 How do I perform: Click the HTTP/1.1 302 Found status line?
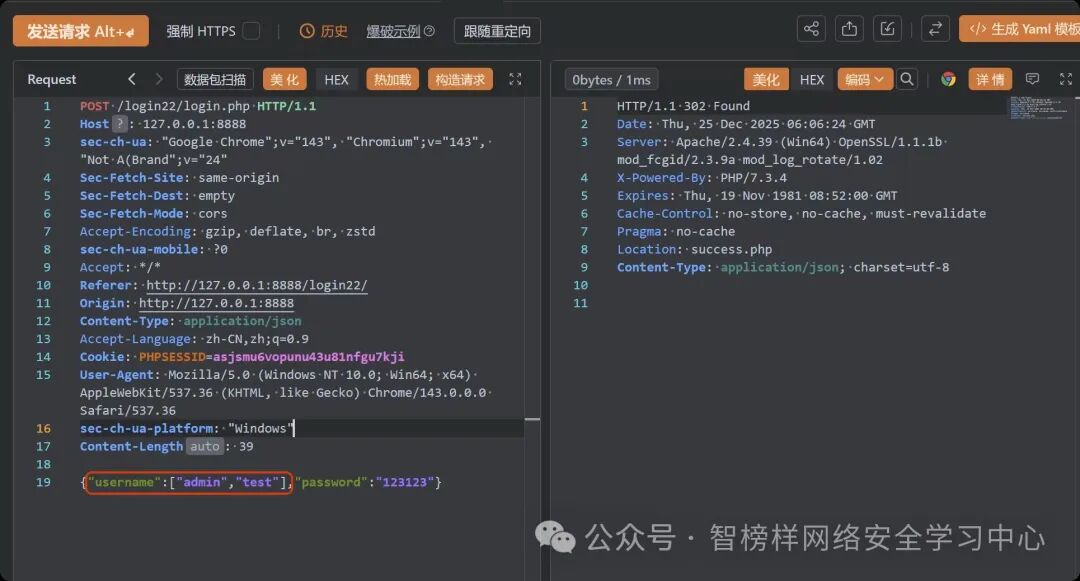tap(683, 106)
